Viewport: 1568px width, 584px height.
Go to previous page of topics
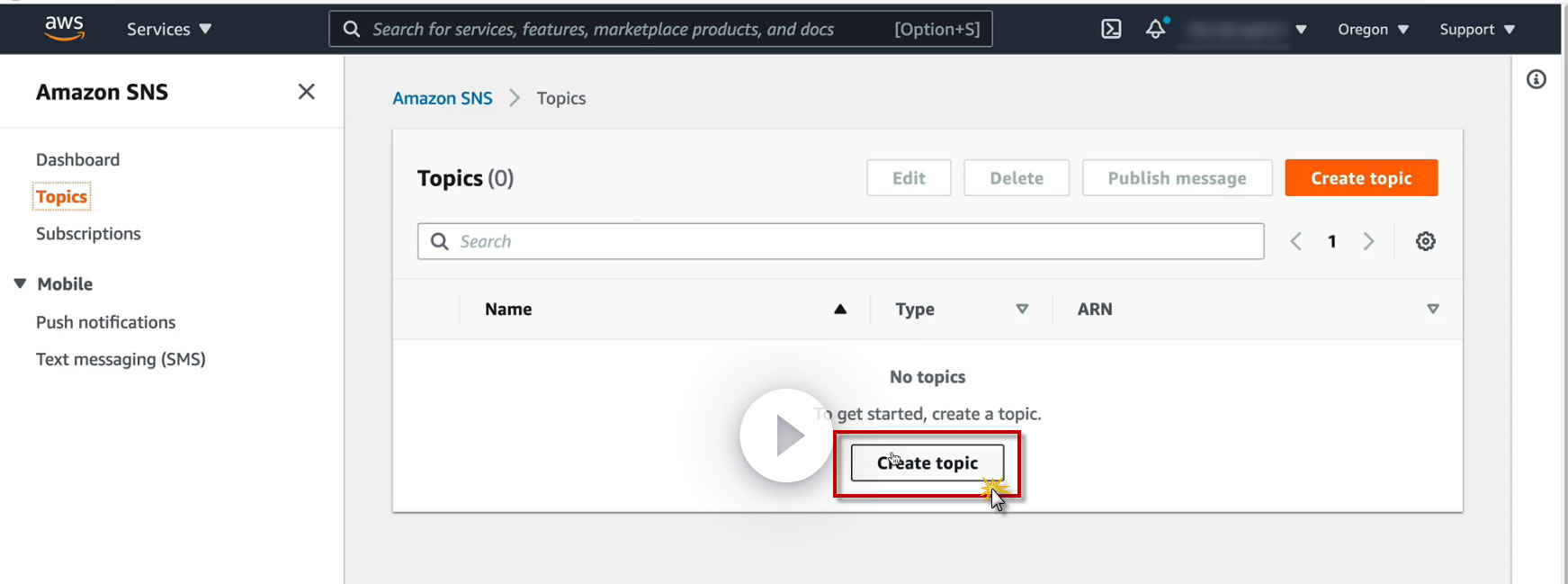pos(1295,241)
